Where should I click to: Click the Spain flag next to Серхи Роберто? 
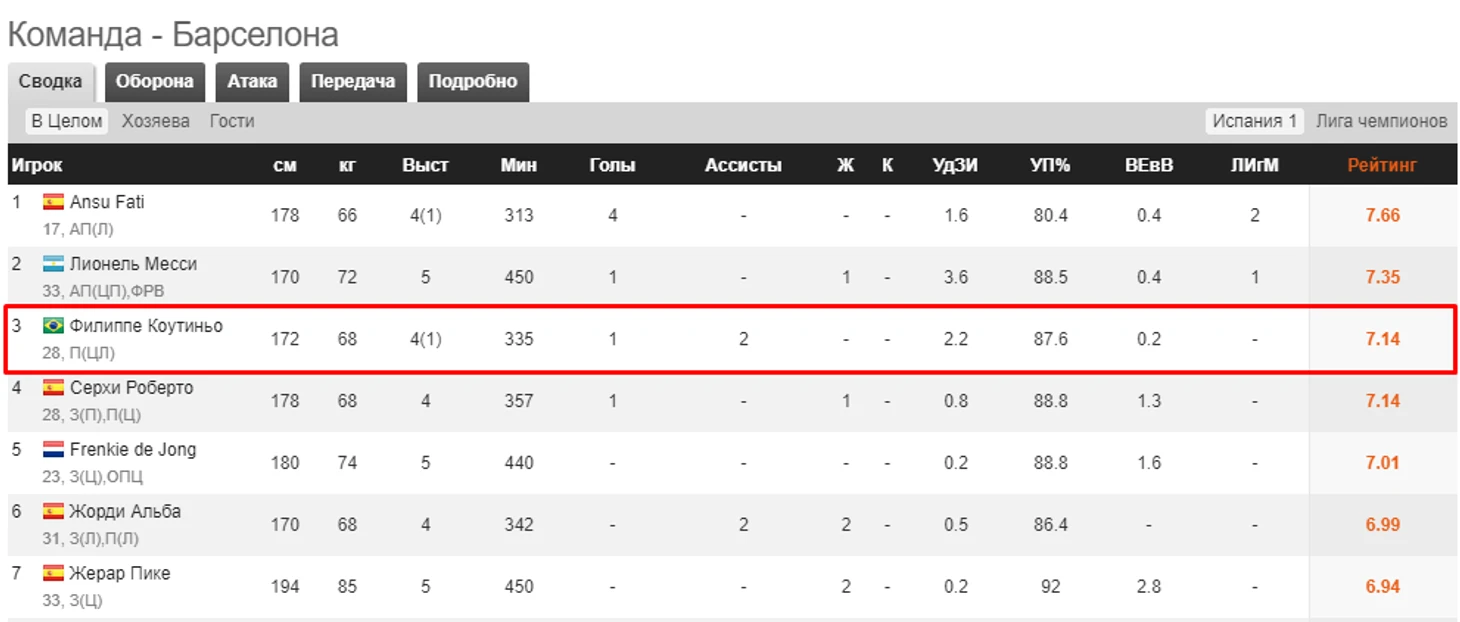coord(53,388)
